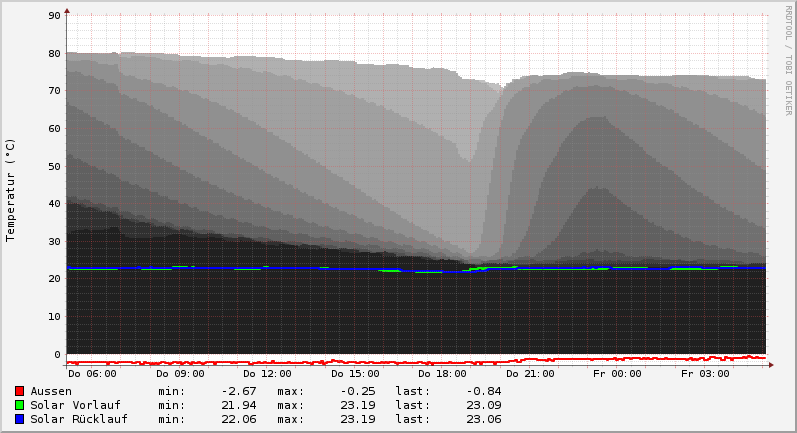Click the Fr 00:00 time label
The image size is (797, 433).
(617, 374)
